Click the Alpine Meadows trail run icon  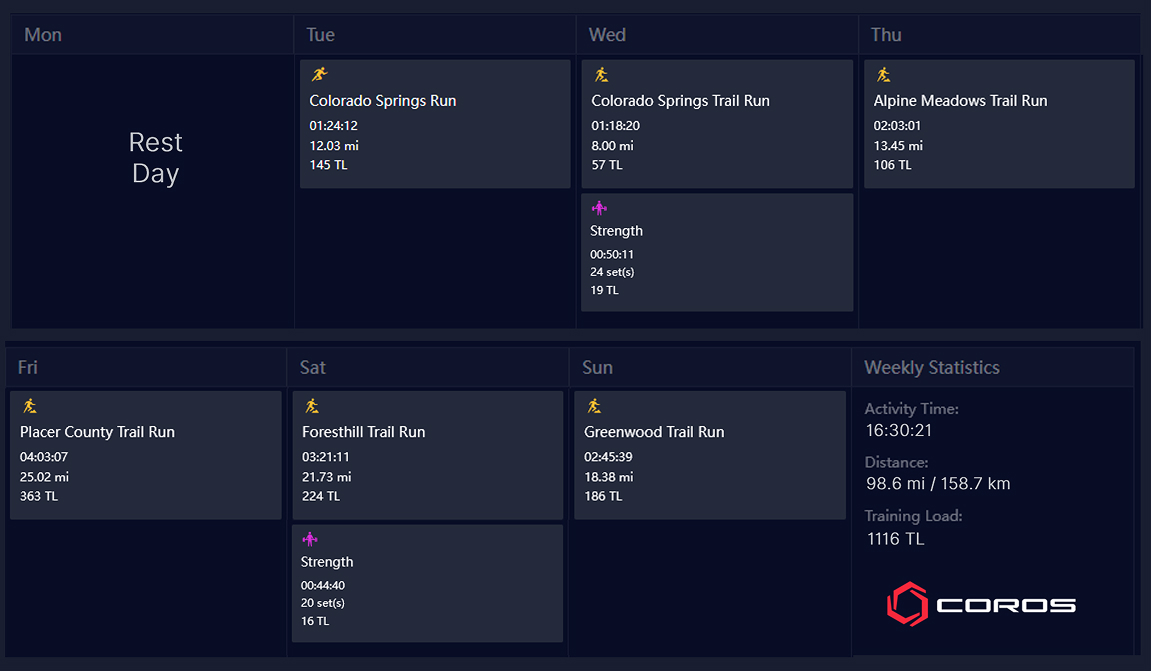883,74
